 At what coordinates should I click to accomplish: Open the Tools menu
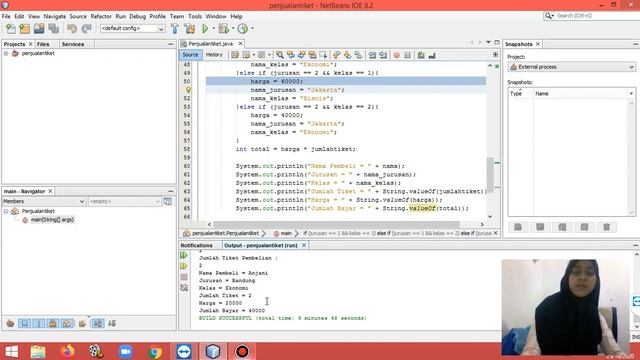click(x=195, y=16)
